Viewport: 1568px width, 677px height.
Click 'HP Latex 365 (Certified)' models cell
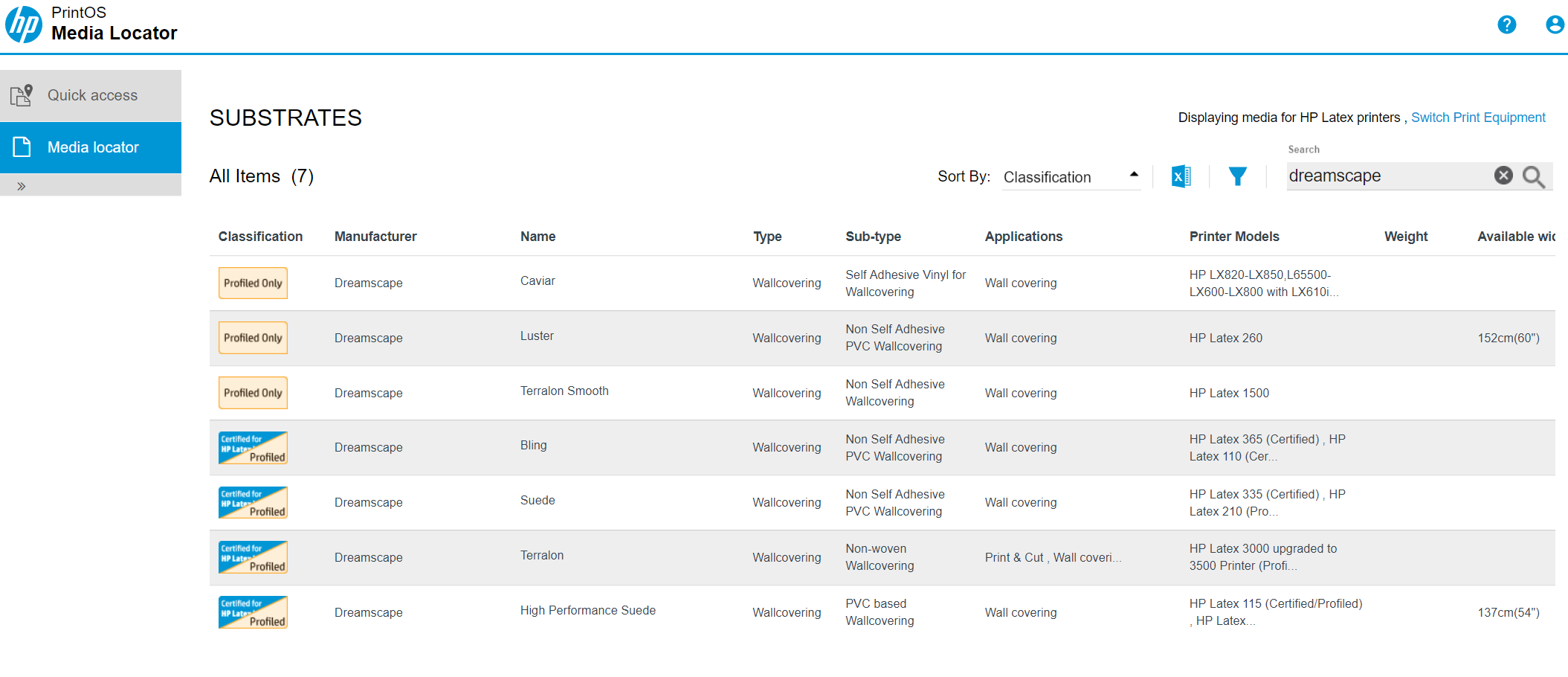pyautogui.click(x=1268, y=448)
